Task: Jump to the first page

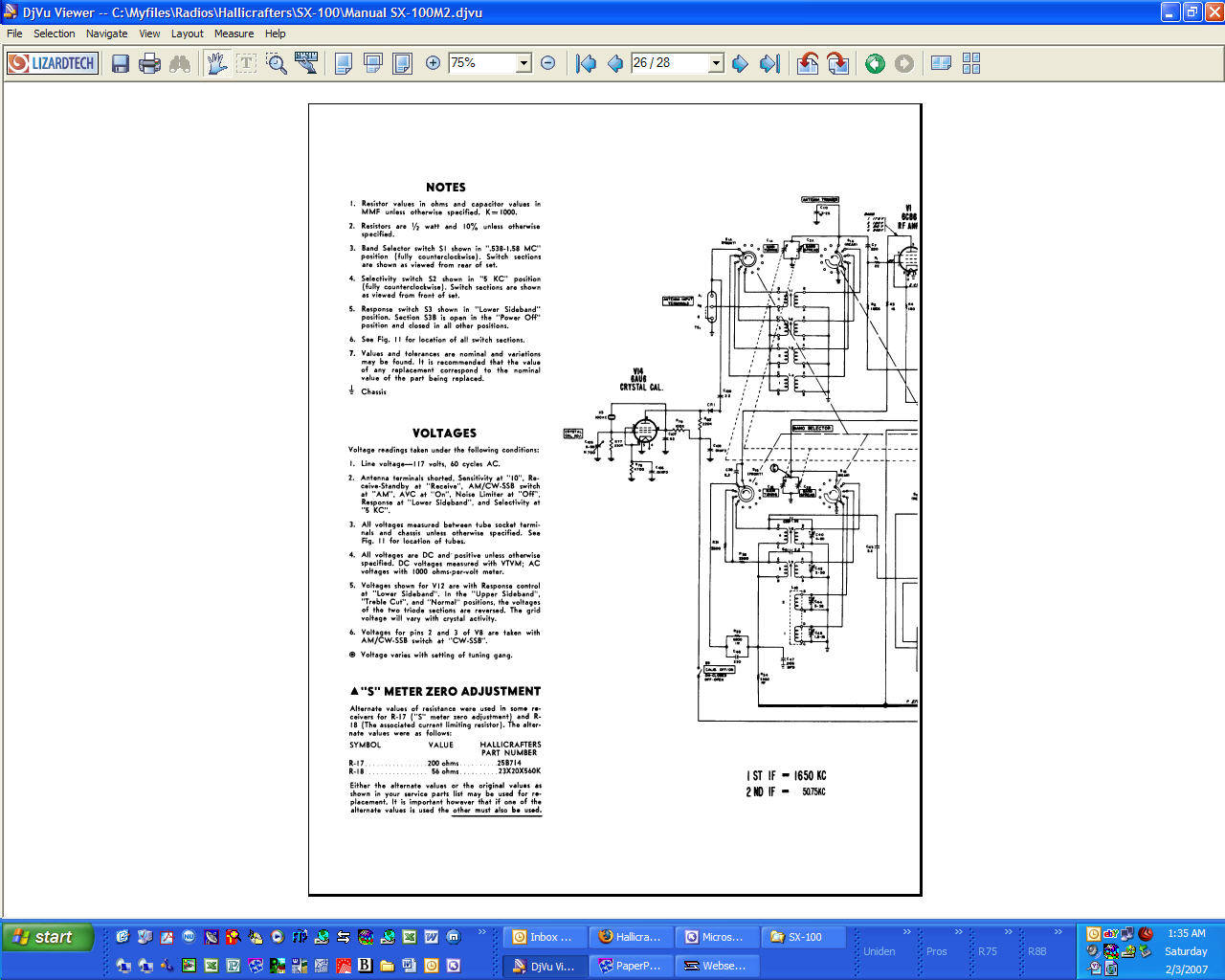Action: pyautogui.click(x=586, y=63)
